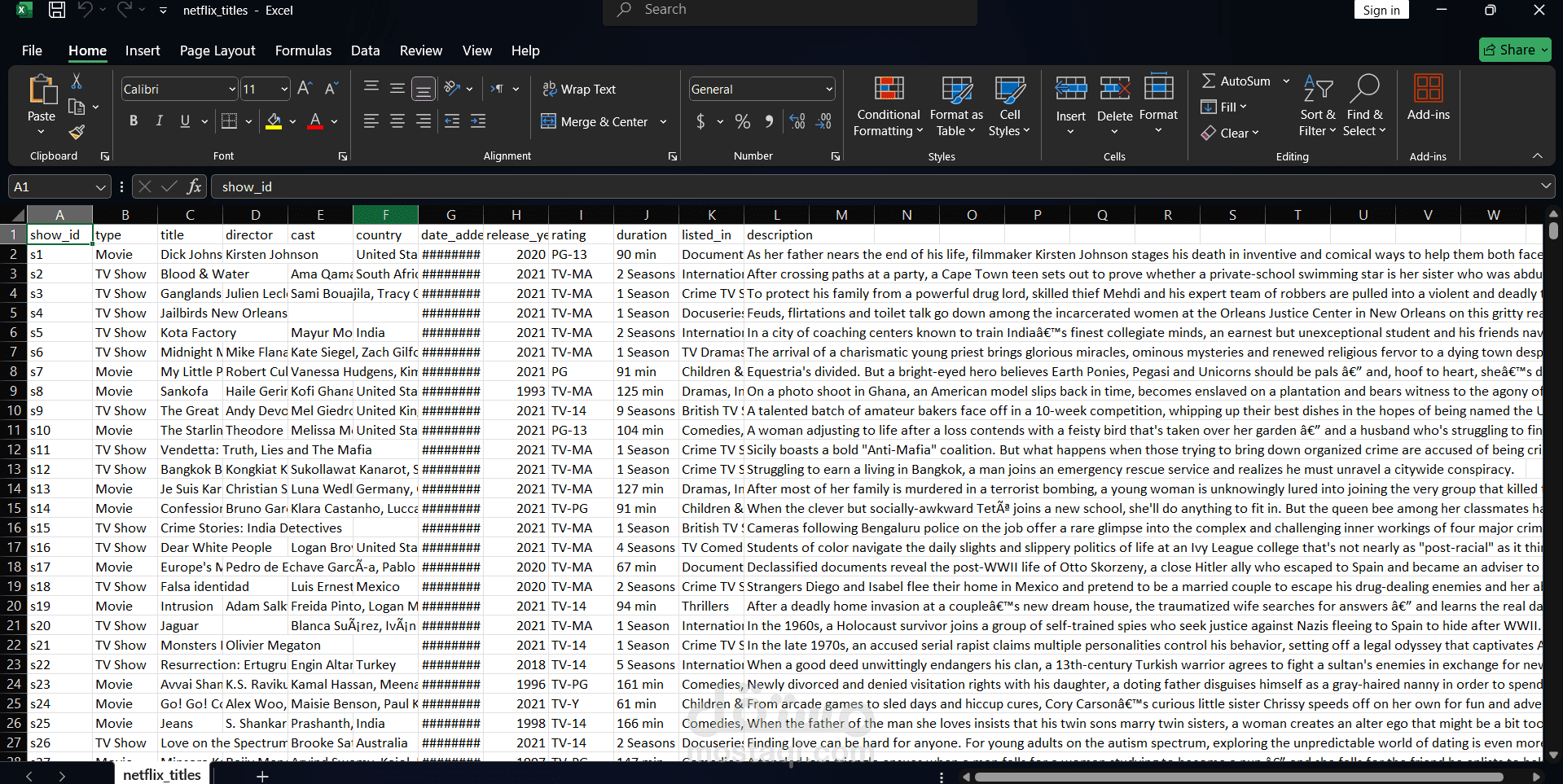Click the Delete cells icon

pyautogui.click(x=1114, y=89)
